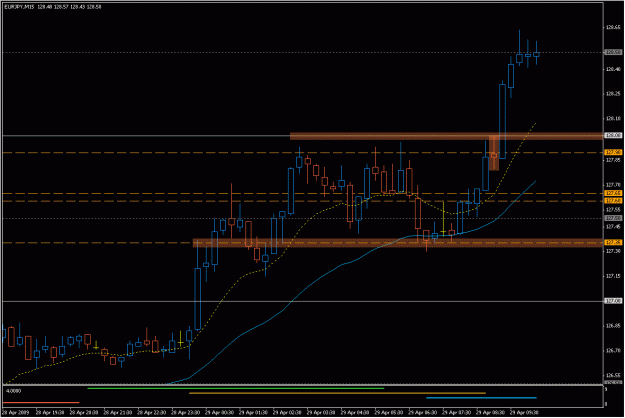Select the blue line in indicator subwindow
The height and width of the screenshot is (418, 625).
tap(481, 398)
